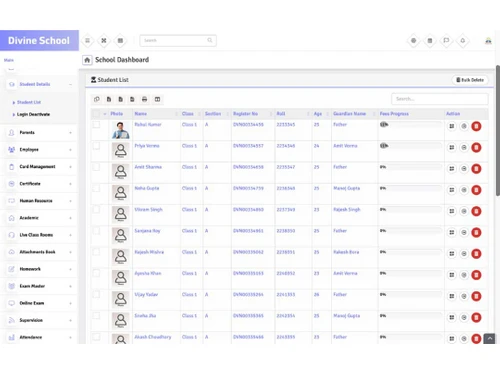Check the box for Priya Verma
This screenshot has height=375, width=500.
[x=96, y=146]
